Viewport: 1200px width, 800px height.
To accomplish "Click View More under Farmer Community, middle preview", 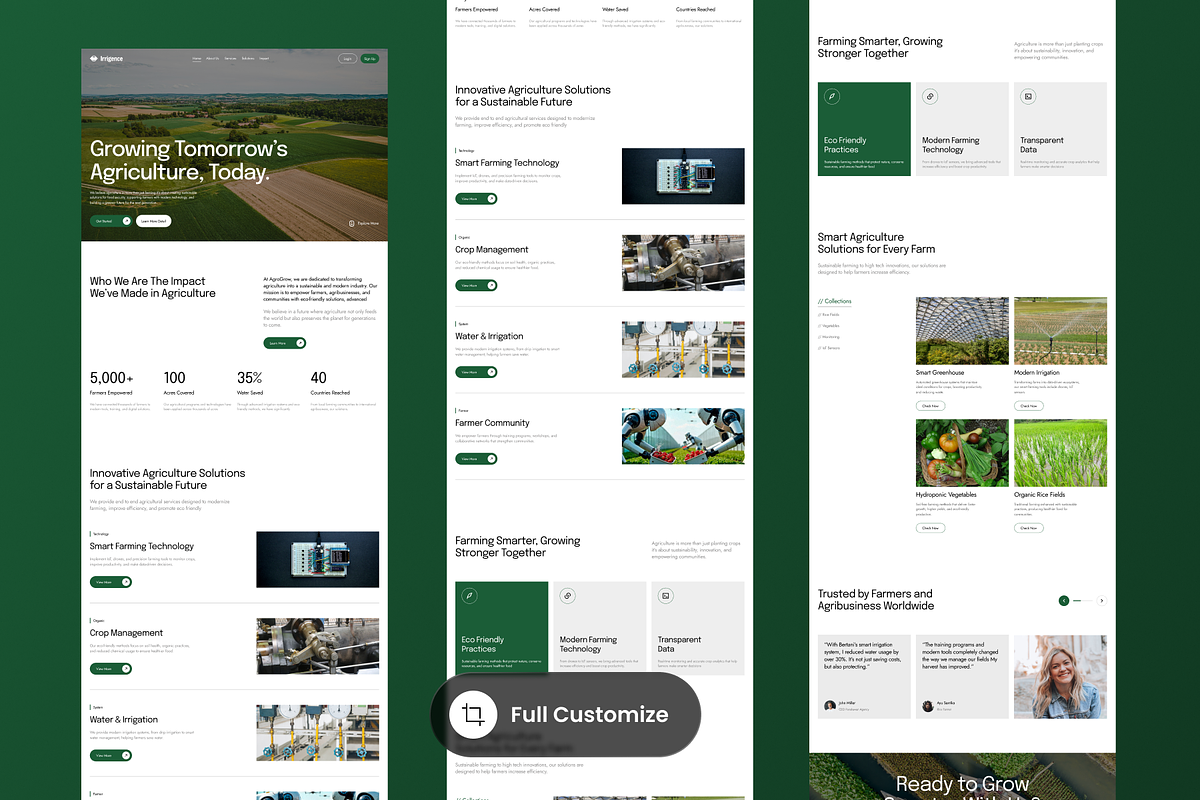I will [x=476, y=459].
